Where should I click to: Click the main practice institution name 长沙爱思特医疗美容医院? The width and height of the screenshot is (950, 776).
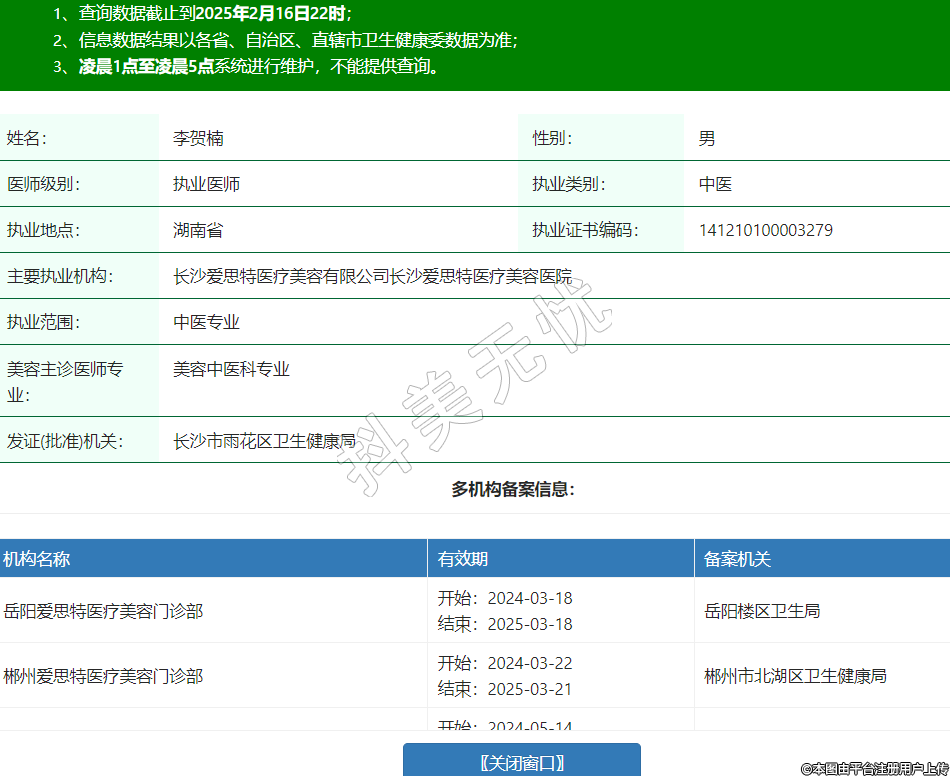click(372, 277)
